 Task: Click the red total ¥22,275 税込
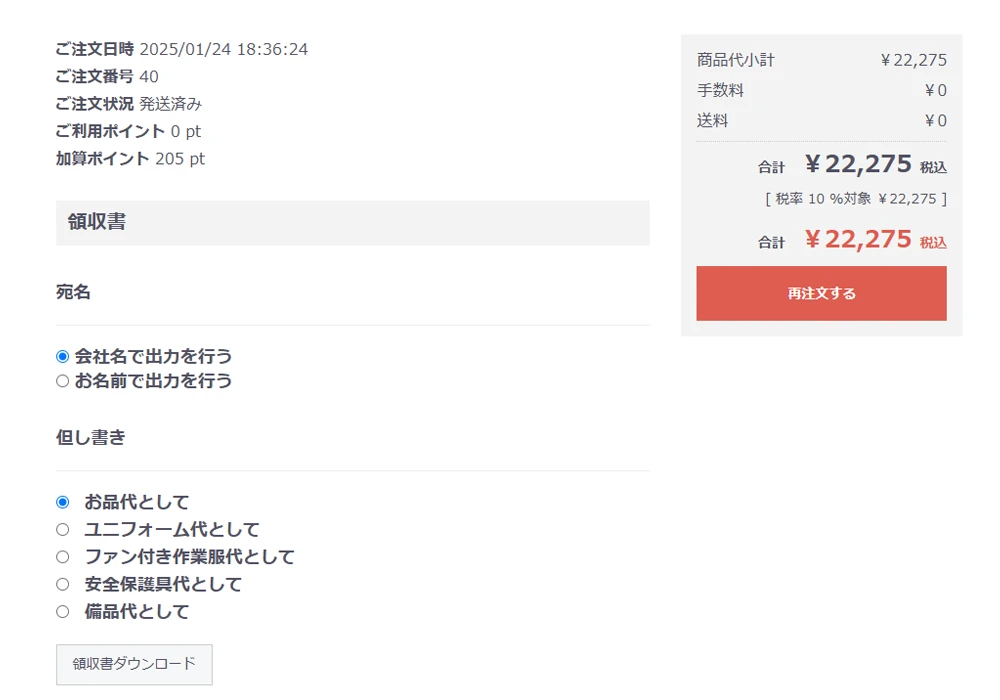(x=875, y=240)
